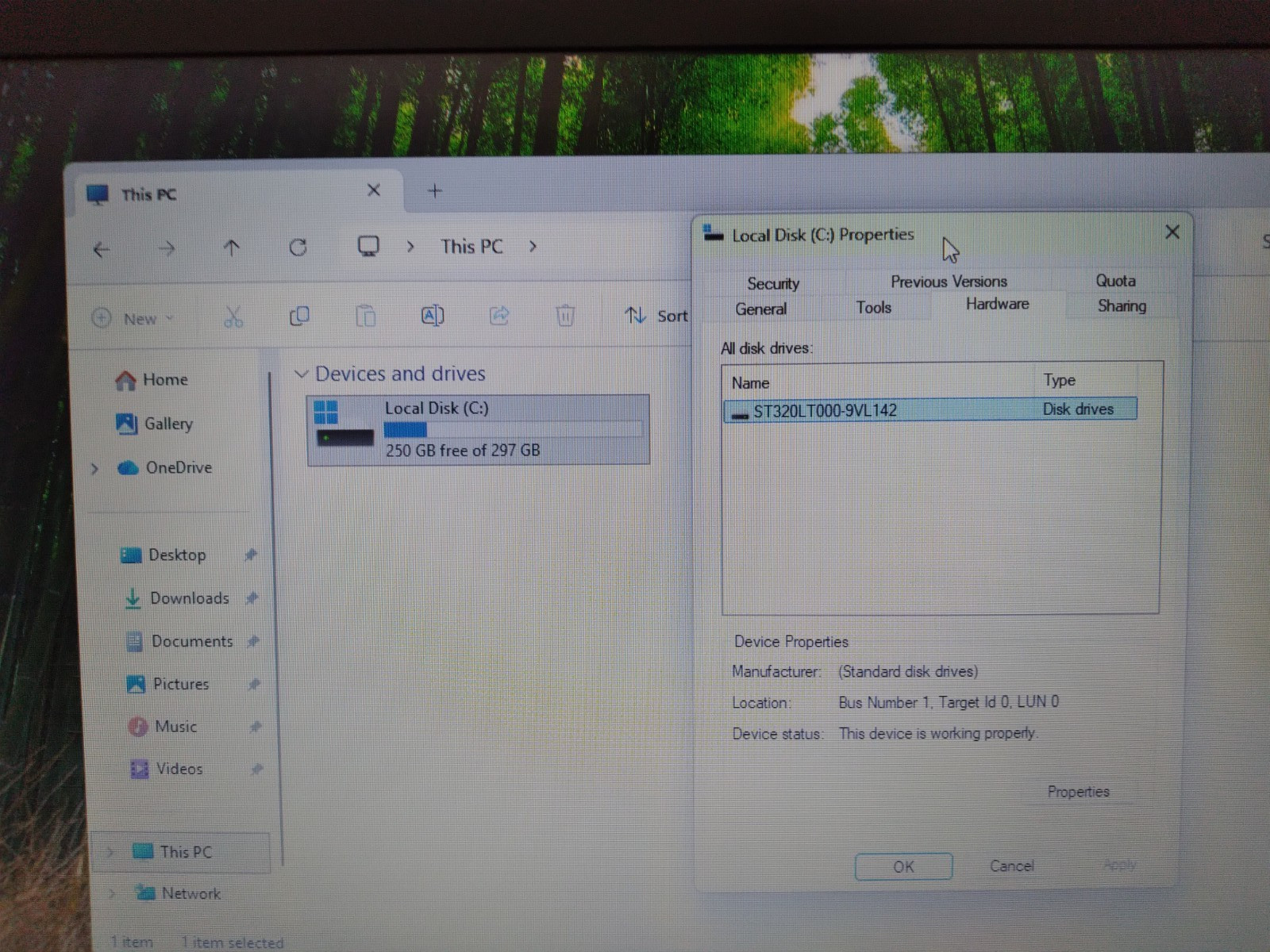The image size is (1270, 952).
Task: Select the Hardware tab
Action: pos(997,304)
